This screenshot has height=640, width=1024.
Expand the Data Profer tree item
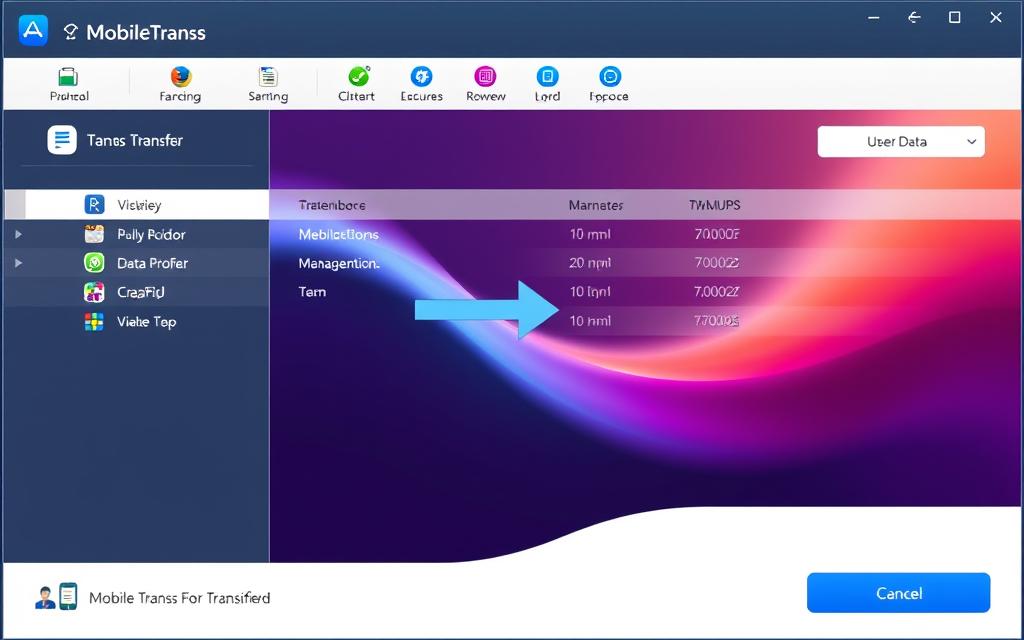(x=18, y=263)
